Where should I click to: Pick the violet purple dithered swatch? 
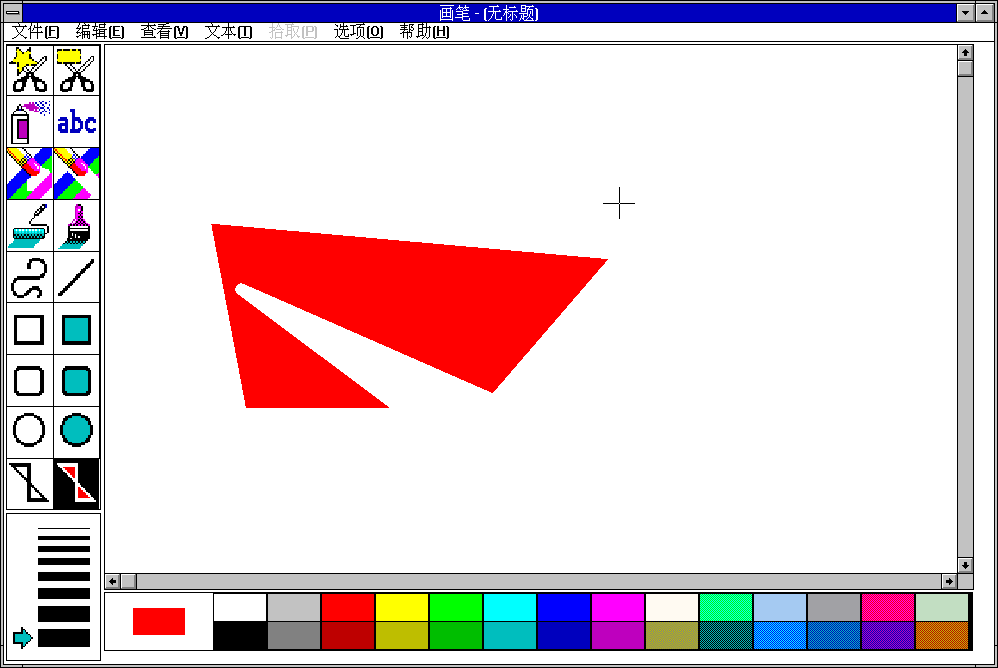coord(888,636)
